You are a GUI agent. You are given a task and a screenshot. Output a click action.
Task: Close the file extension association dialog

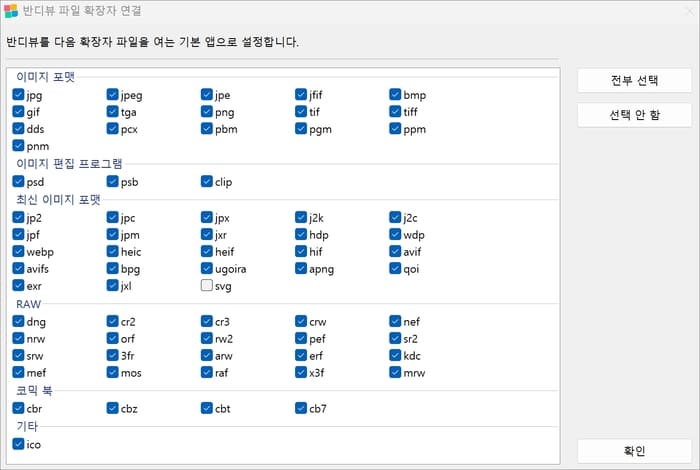(x=691, y=11)
